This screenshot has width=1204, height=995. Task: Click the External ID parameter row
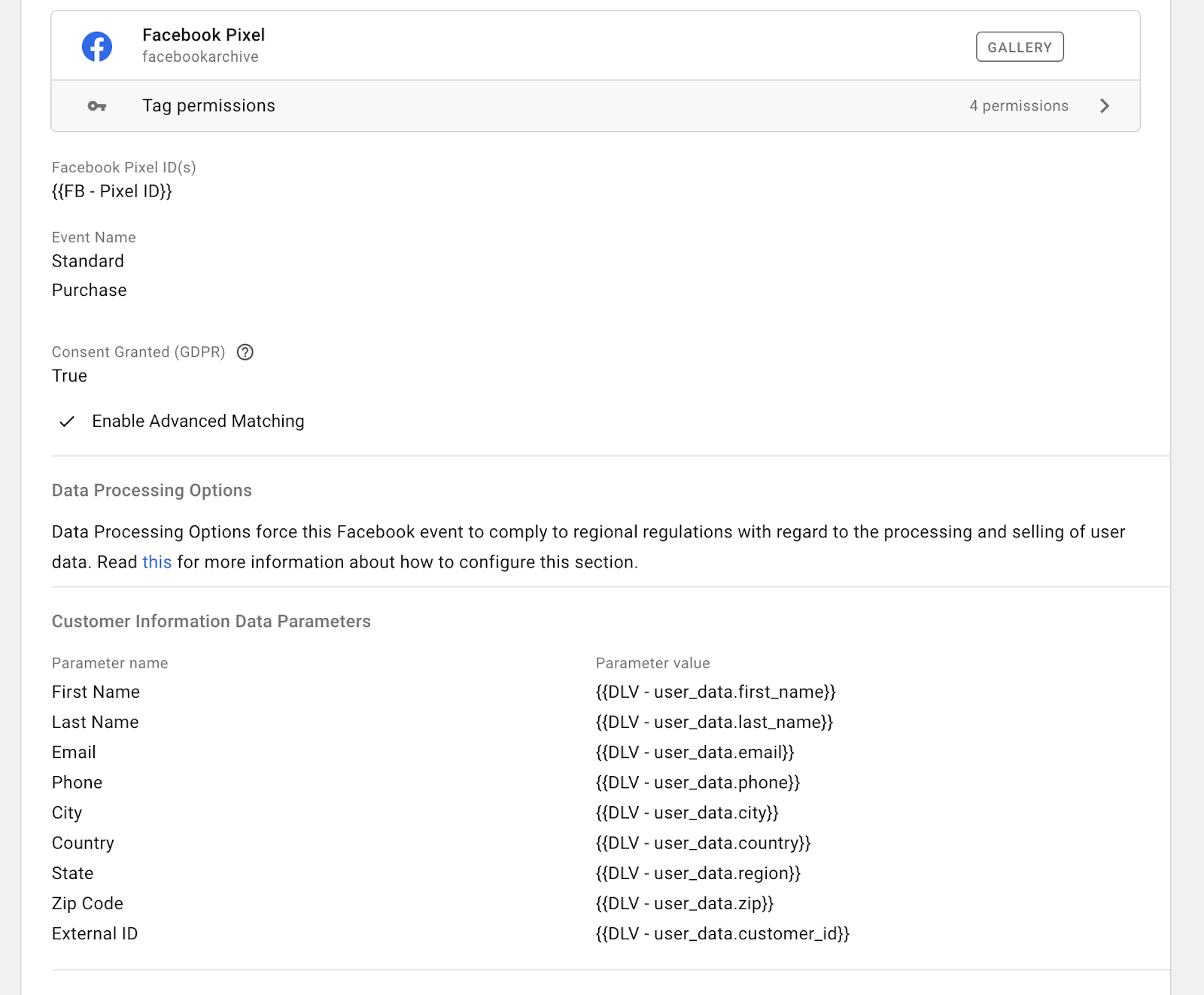click(x=94, y=933)
